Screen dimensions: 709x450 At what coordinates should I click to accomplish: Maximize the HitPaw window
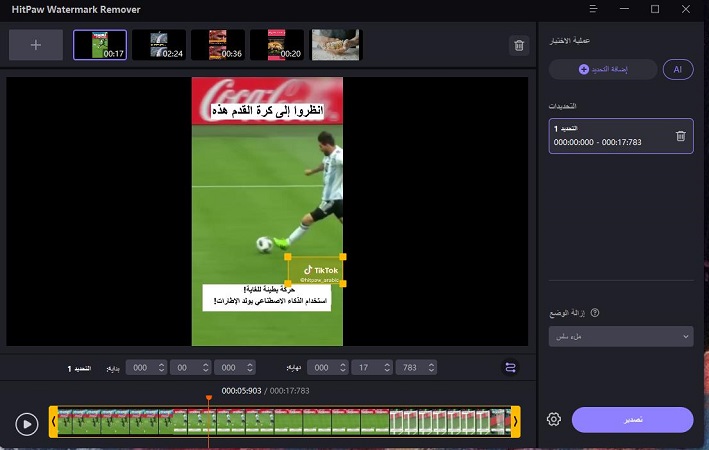click(655, 9)
